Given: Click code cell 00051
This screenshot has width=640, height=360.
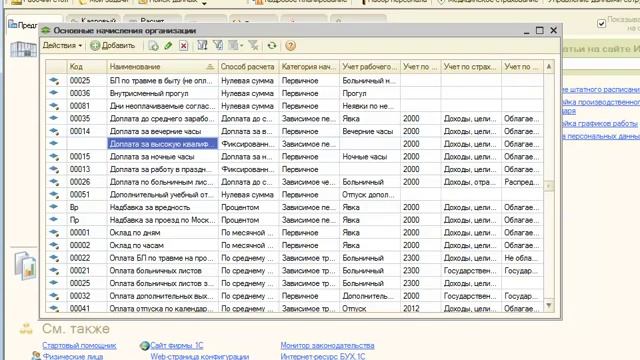Looking at the screenshot, I should click(x=87, y=195).
